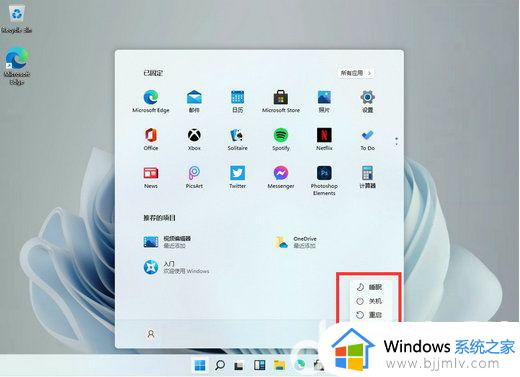Select Sleep (睡眠) in the power menu
The height and width of the screenshot is (377, 520).
[369, 287]
